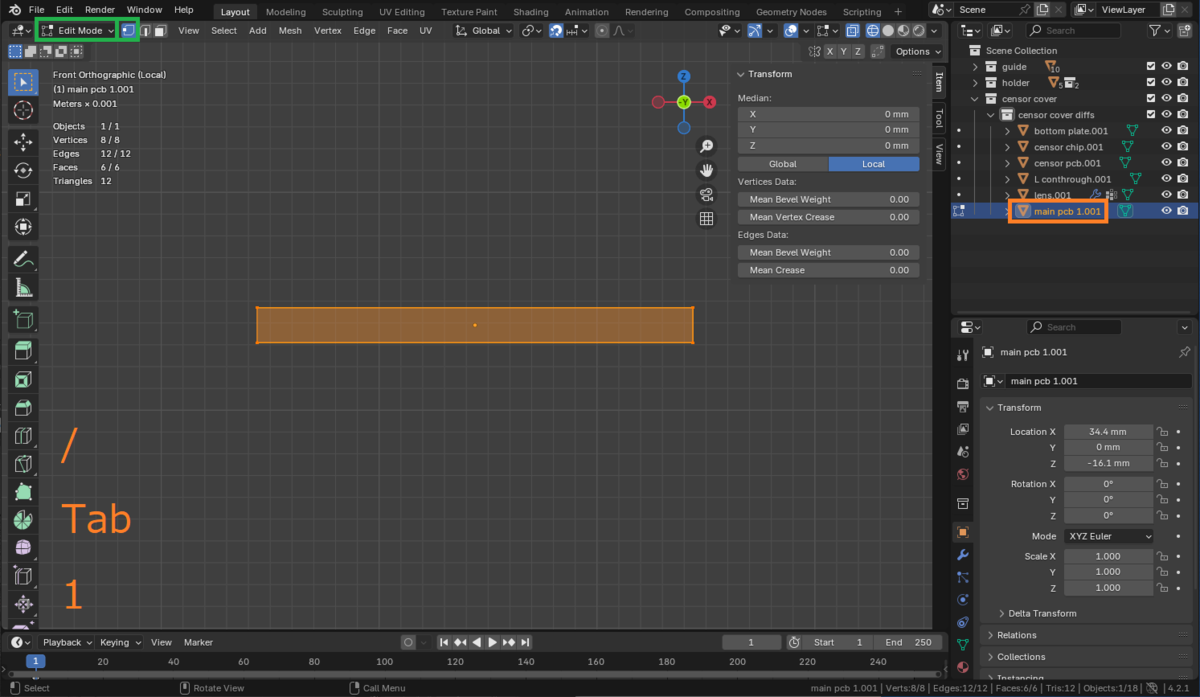1200x697 pixels.
Task: Open the Modifiers properties tab wrench icon
Action: (962, 555)
